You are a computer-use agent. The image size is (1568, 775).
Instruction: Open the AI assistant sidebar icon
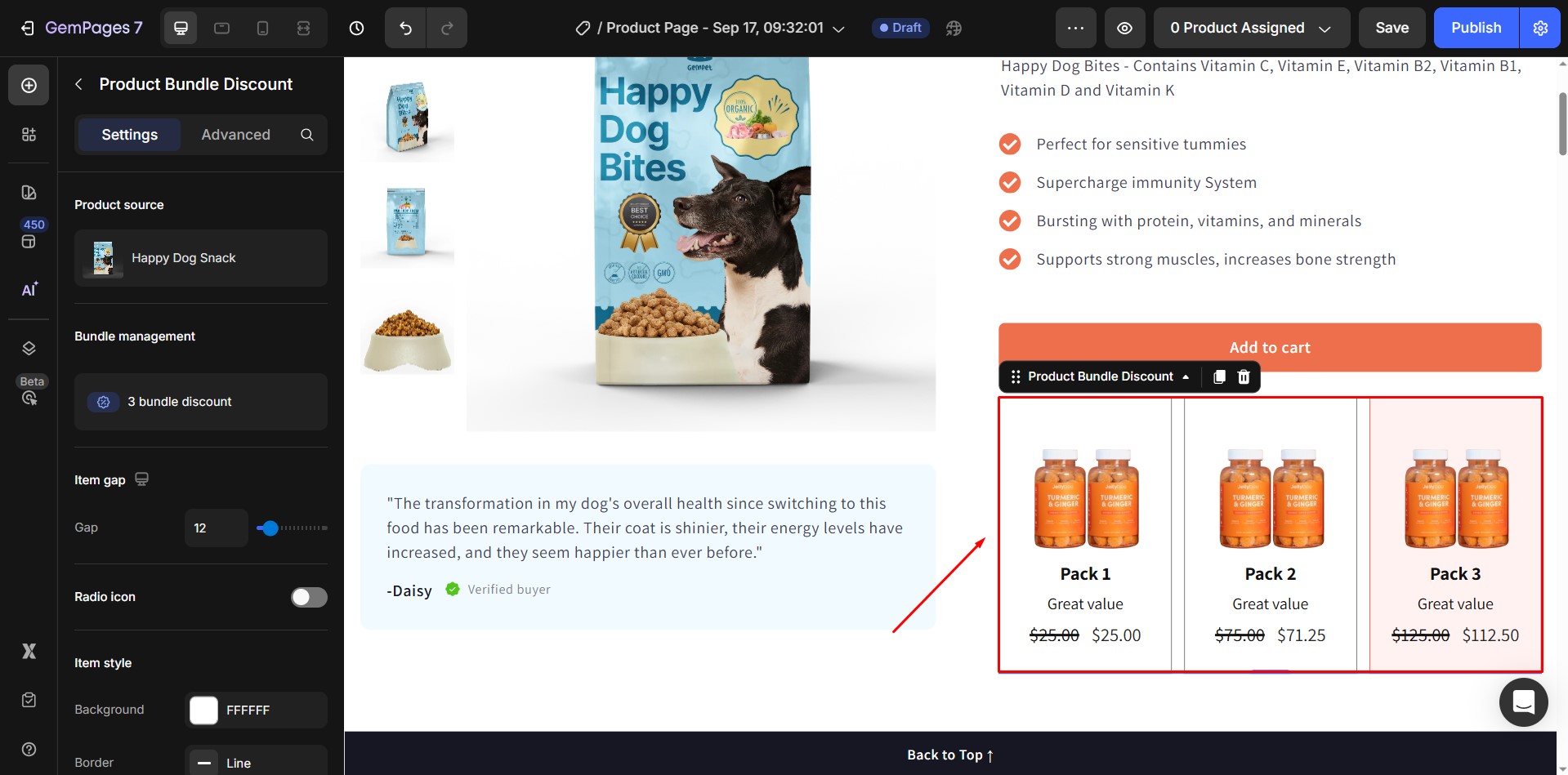click(29, 290)
